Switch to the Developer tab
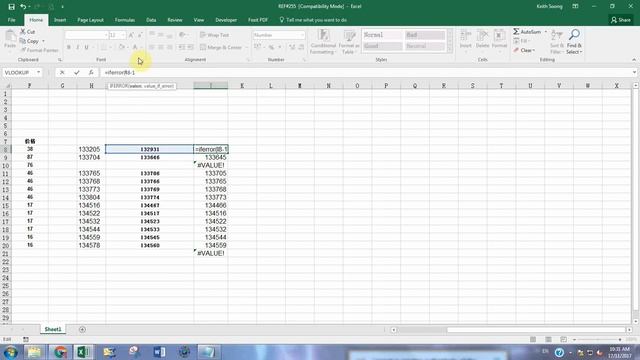This screenshot has width=640, height=360. pos(226,20)
